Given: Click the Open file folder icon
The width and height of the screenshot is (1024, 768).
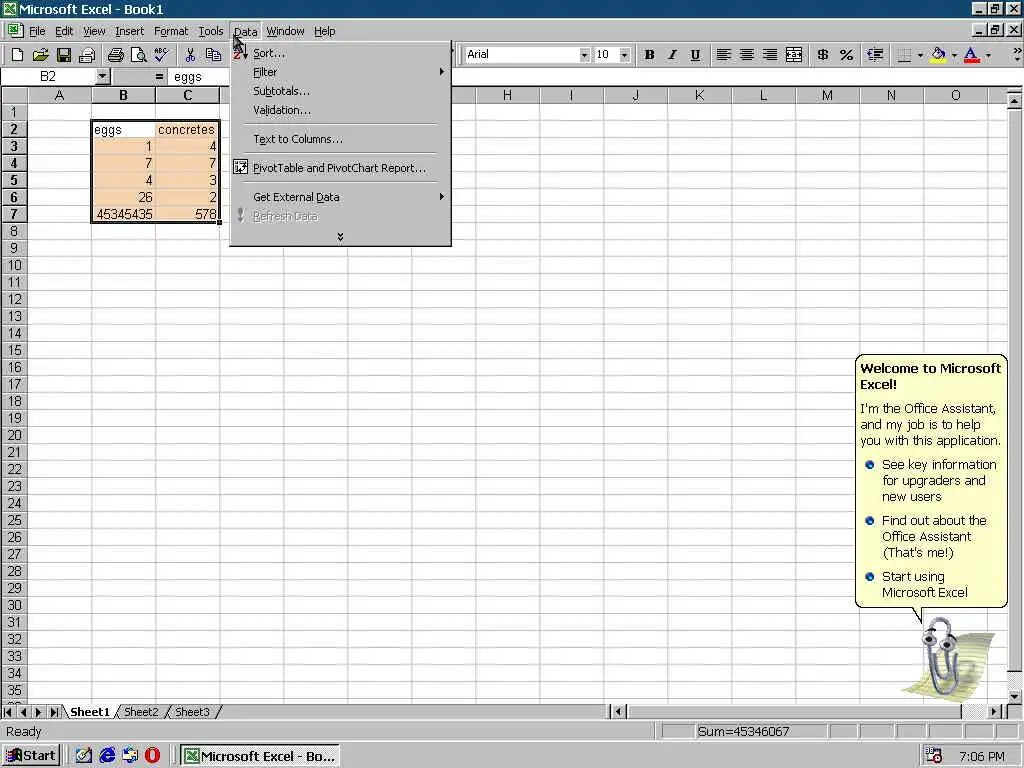Looking at the screenshot, I should (x=40, y=55).
